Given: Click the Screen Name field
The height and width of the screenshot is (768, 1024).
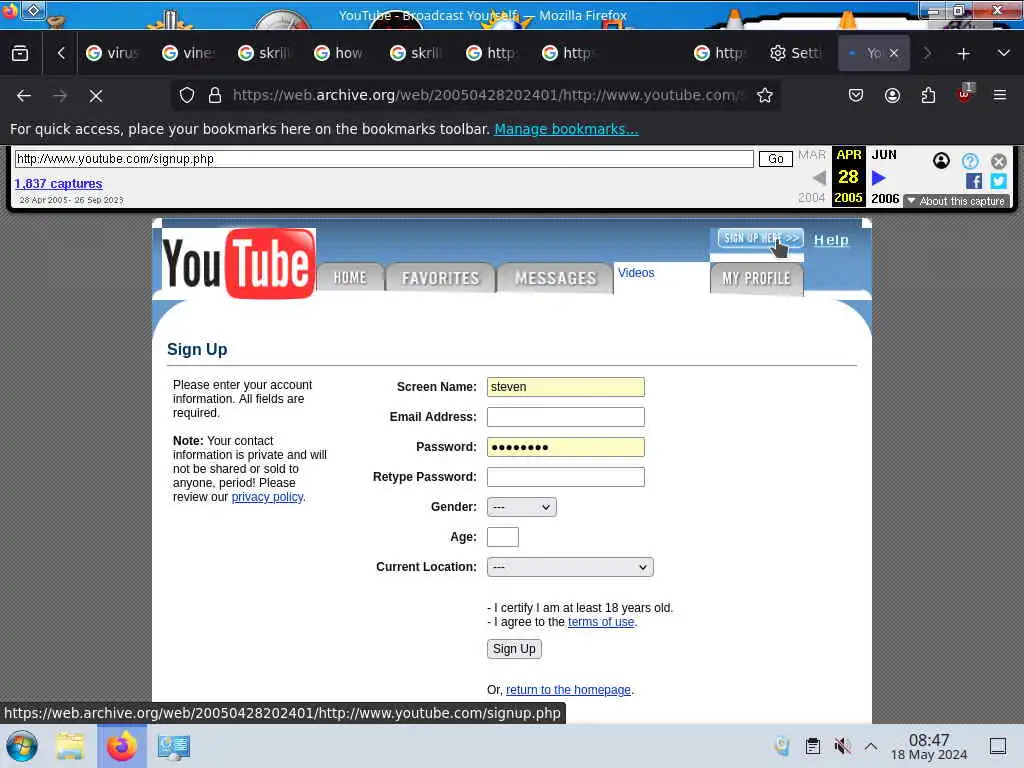Looking at the screenshot, I should [x=566, y=387].
